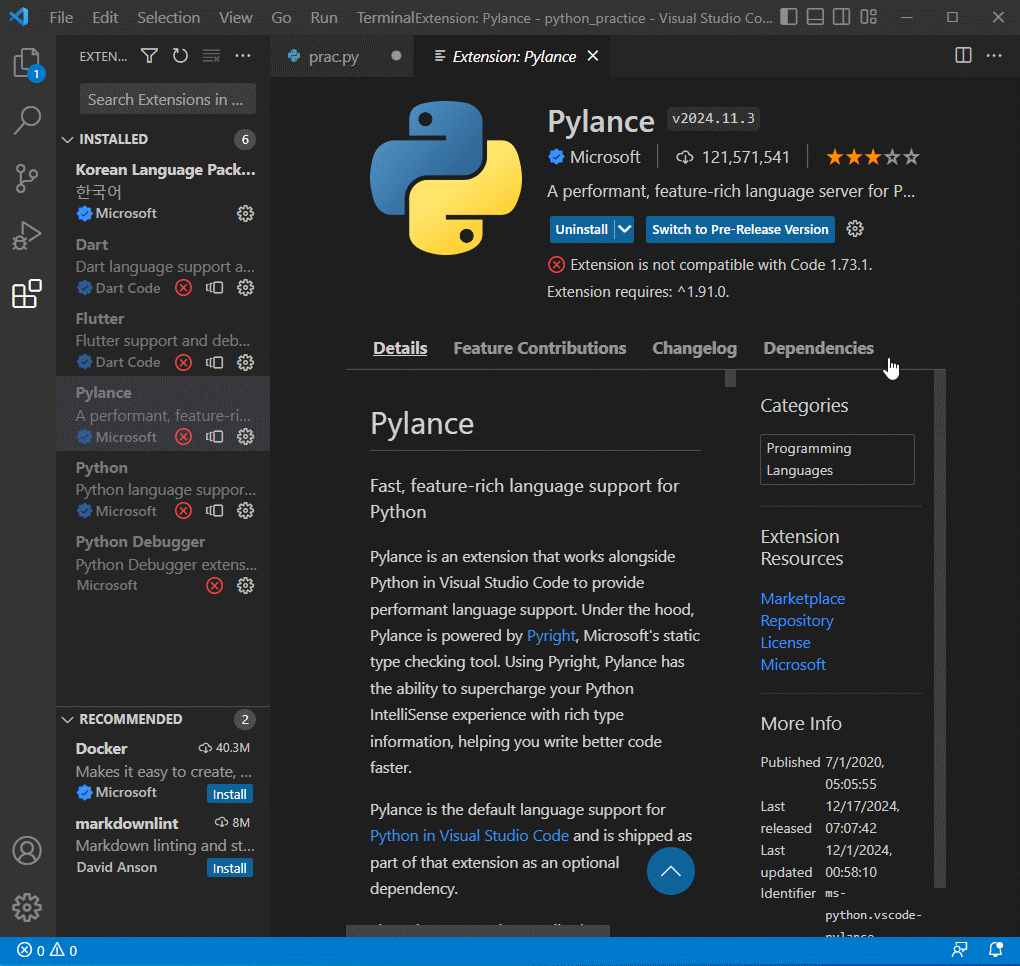Open Views and More Actions in Extensions sidebar
Image resolution: width=1020 pixels, height=966 pixels.
(243, 56)
